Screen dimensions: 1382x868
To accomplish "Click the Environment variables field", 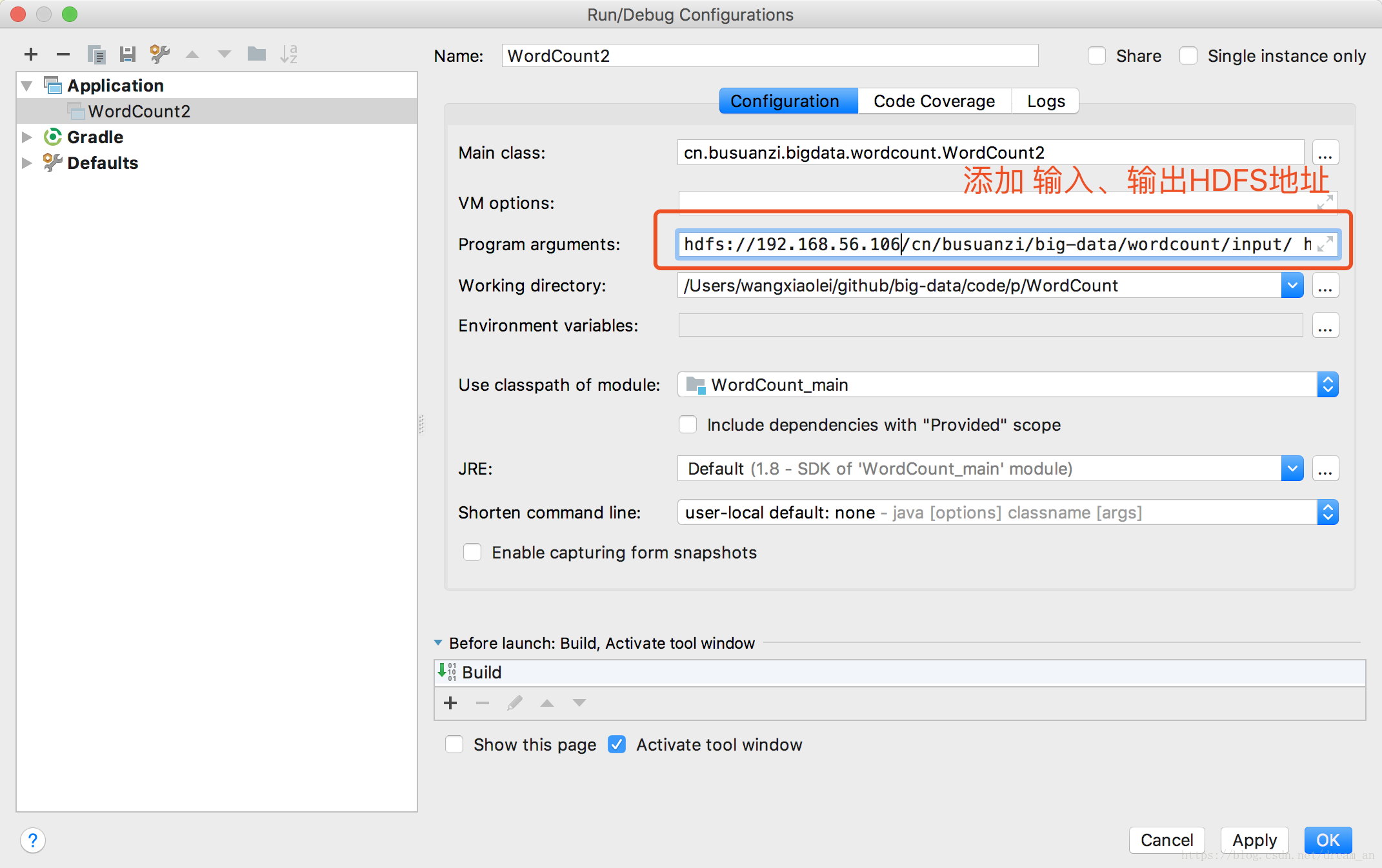I will (x=990, y=326).
